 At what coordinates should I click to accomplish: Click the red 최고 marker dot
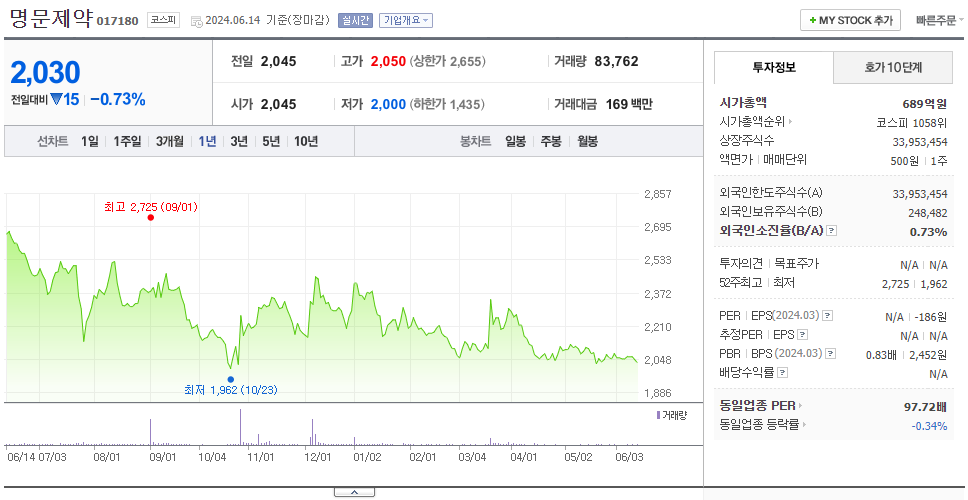click(x=151, y=217)
